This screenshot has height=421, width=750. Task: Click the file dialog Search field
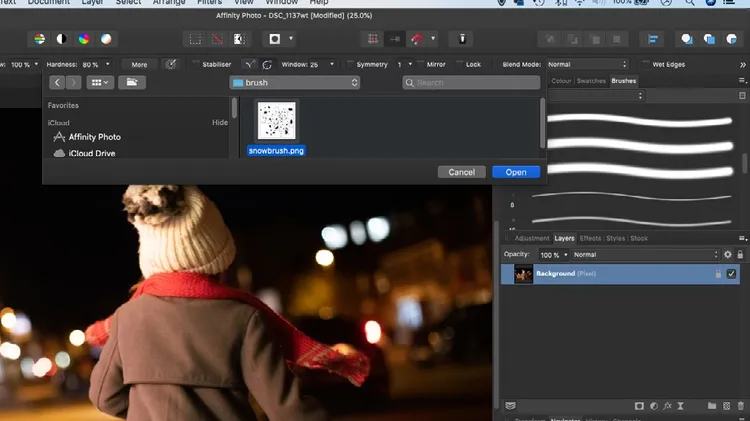click(x=471, y=82)
